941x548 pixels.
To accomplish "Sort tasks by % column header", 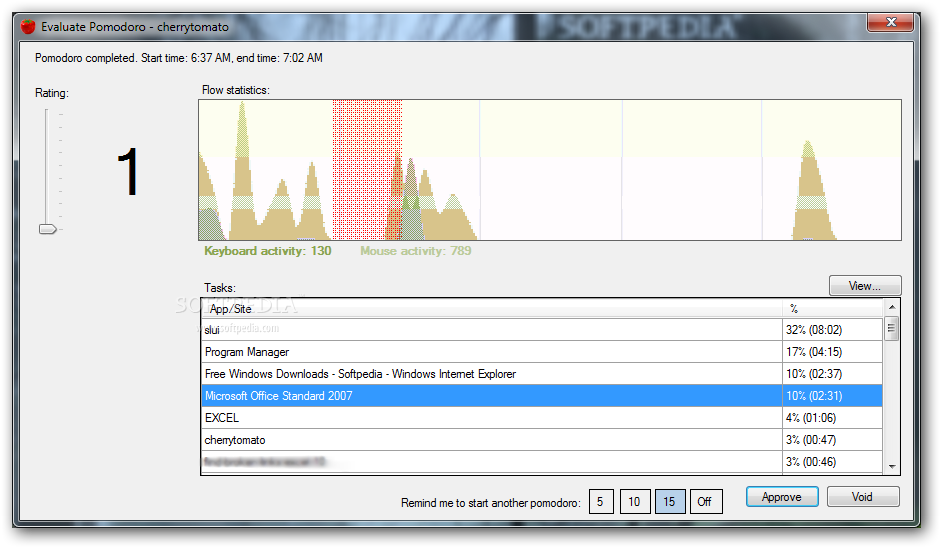I will (833, 309).
